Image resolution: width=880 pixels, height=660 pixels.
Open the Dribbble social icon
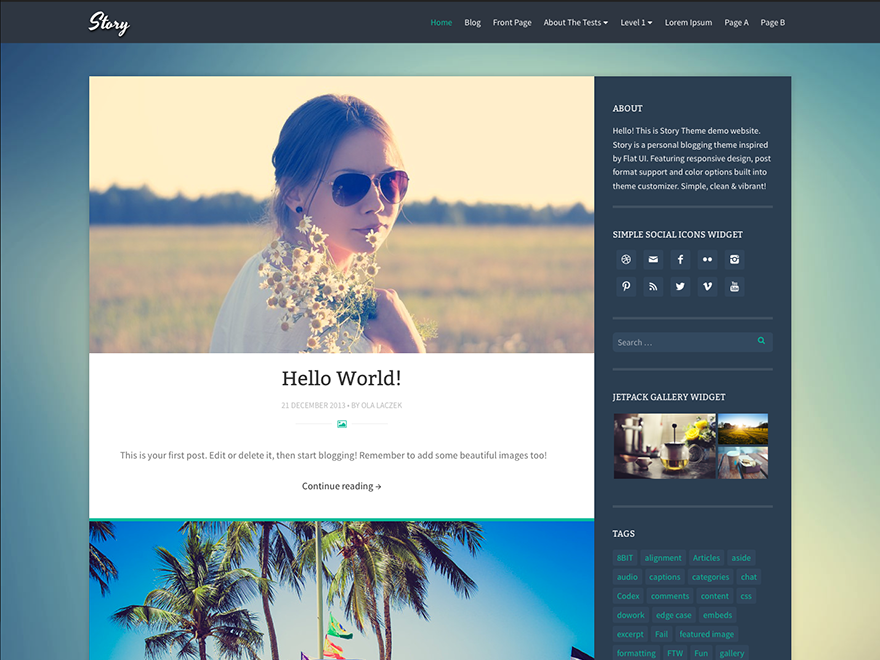(x=625, y=259)
